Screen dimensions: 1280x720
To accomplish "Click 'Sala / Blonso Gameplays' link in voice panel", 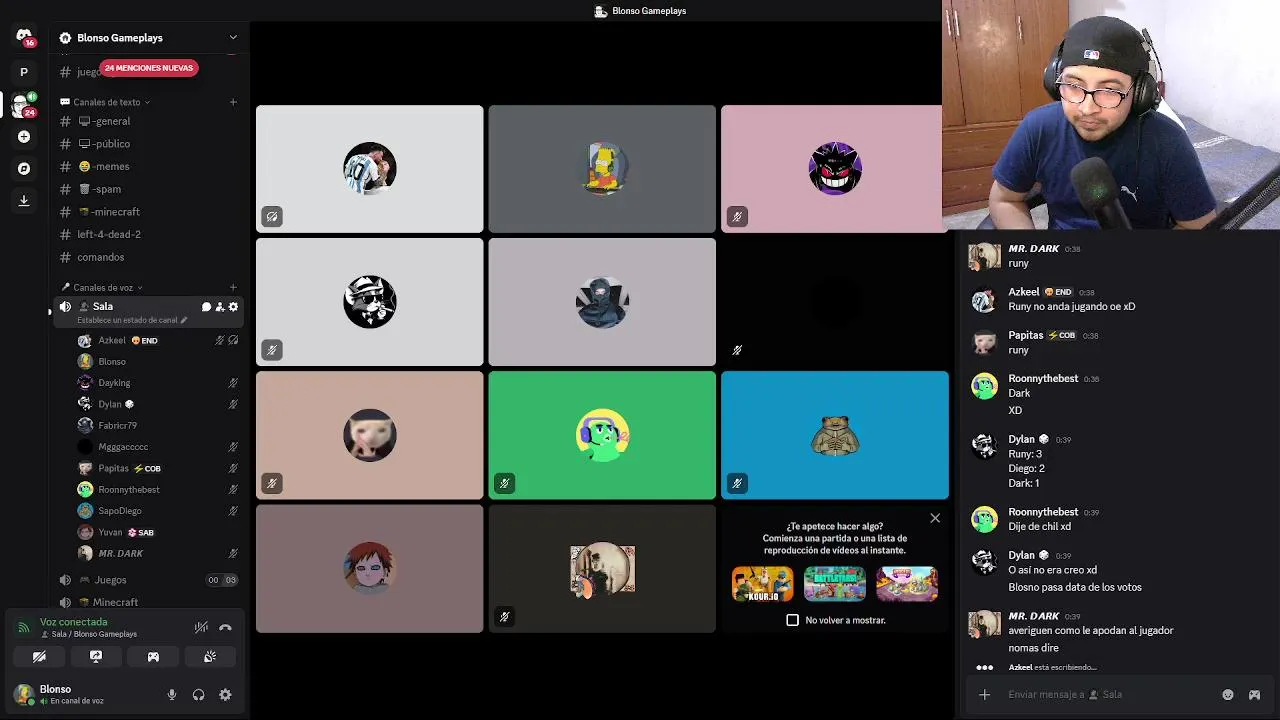I will (94, 634).
